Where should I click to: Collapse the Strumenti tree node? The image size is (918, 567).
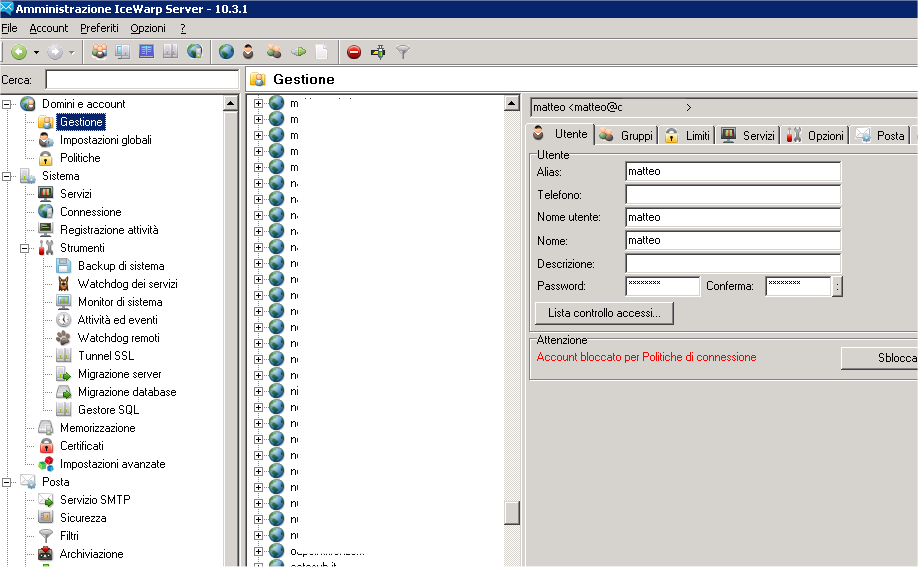point(25,248)
